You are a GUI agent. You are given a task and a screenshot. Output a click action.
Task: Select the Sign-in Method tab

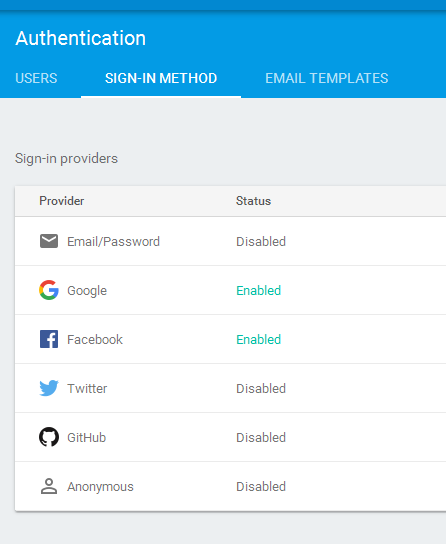coord(161,78)
